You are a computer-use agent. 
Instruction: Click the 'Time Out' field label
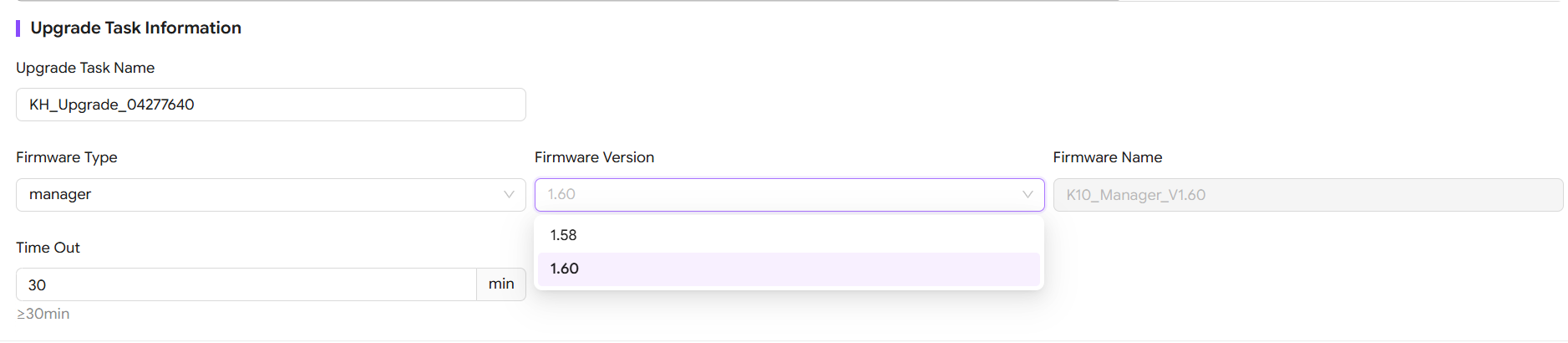[48, 248]
